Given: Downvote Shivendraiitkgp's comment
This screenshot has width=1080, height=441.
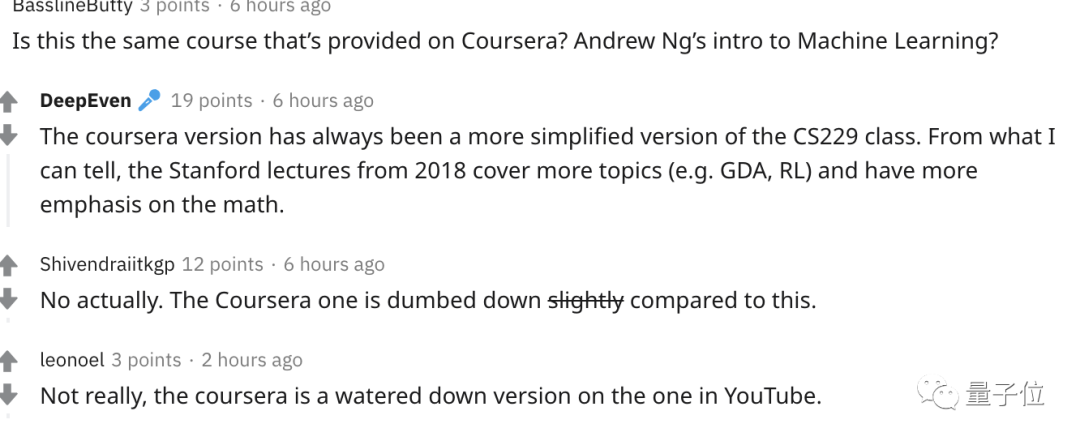Looking at the screenshot, I should 8,298.
